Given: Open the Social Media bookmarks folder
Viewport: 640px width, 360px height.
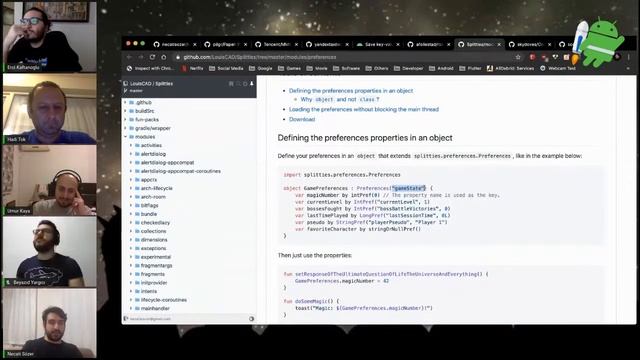Looking at the screenshot, I should click(x=226, y=69).
